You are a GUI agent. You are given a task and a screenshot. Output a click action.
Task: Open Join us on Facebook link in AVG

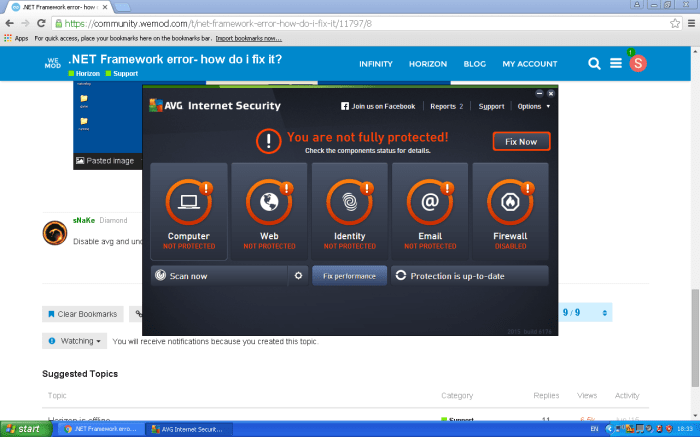point(378,106)
